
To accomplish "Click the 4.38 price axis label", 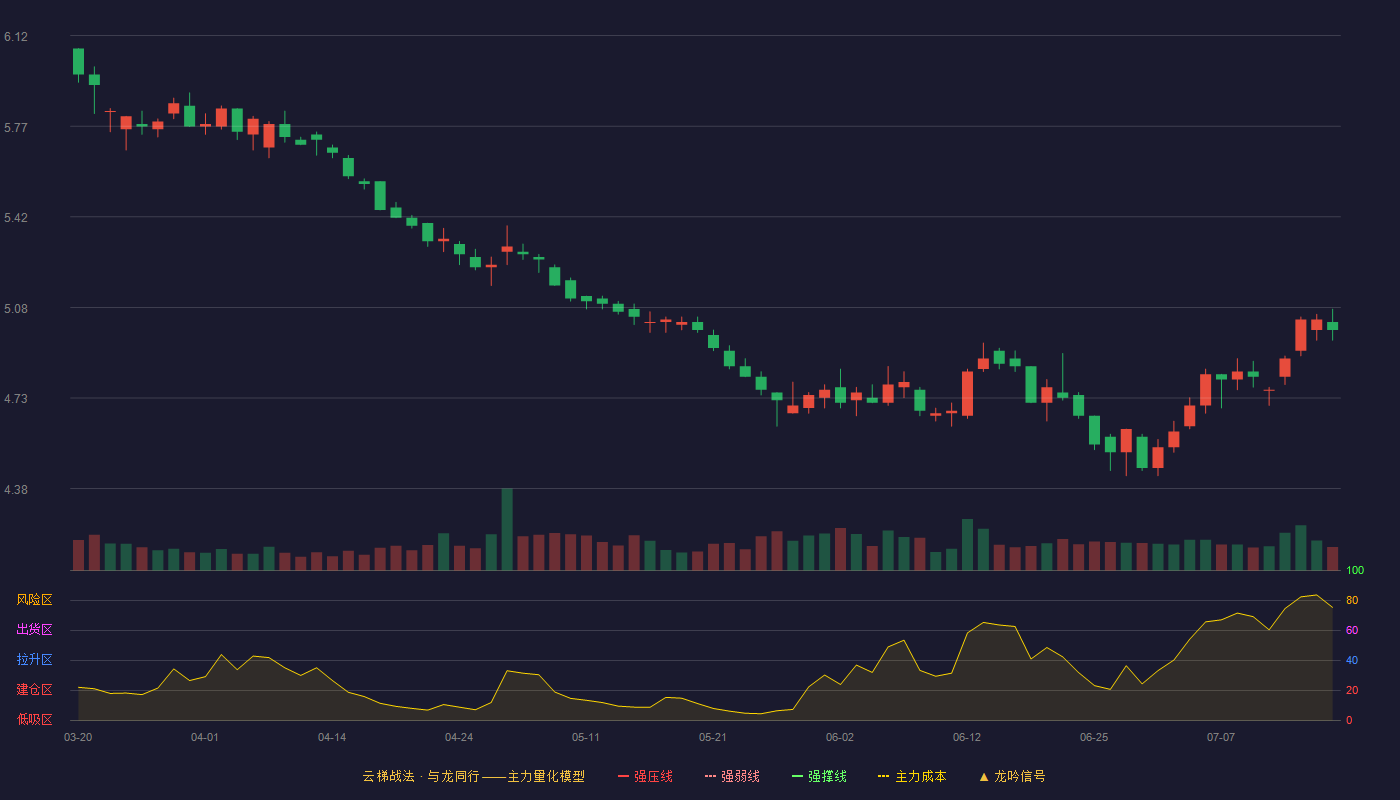I will pyautogui.click(x=16, y=490).
